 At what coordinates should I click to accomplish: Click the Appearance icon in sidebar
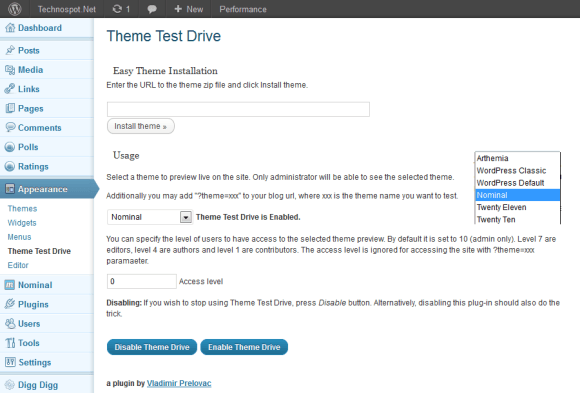(10, 189)
